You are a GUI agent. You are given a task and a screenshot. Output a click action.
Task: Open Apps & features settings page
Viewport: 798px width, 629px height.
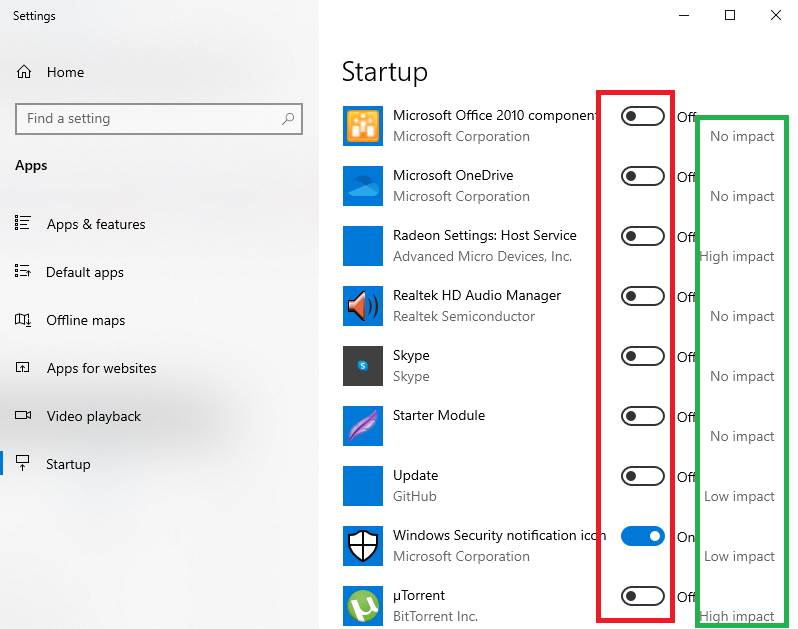point(95,224)
